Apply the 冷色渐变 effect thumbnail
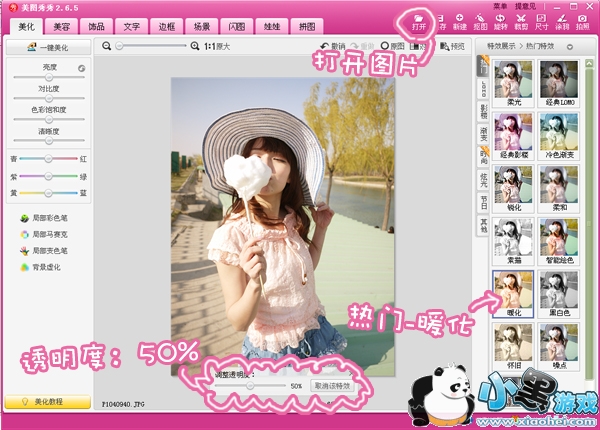Screen dimensions: 600x430 (x=559, y=136)
